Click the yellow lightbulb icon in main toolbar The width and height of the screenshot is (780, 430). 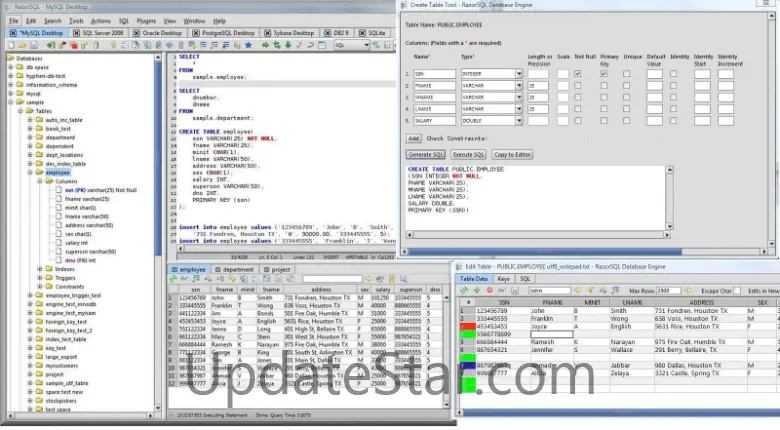(x=113, y=45)
